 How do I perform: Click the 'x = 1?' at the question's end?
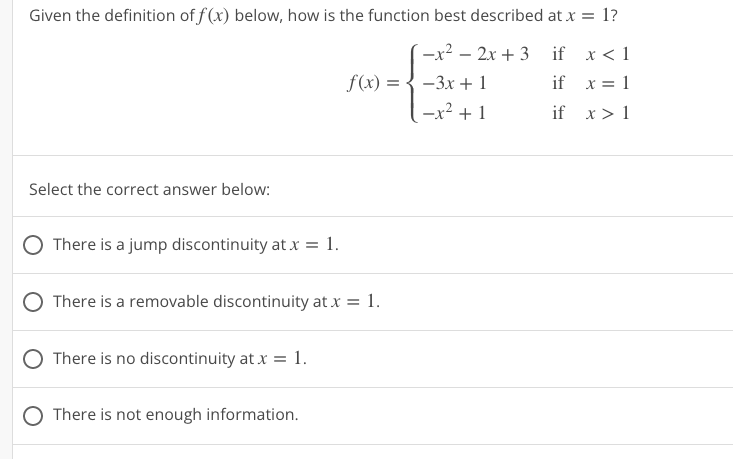click(x=592, y=16)
